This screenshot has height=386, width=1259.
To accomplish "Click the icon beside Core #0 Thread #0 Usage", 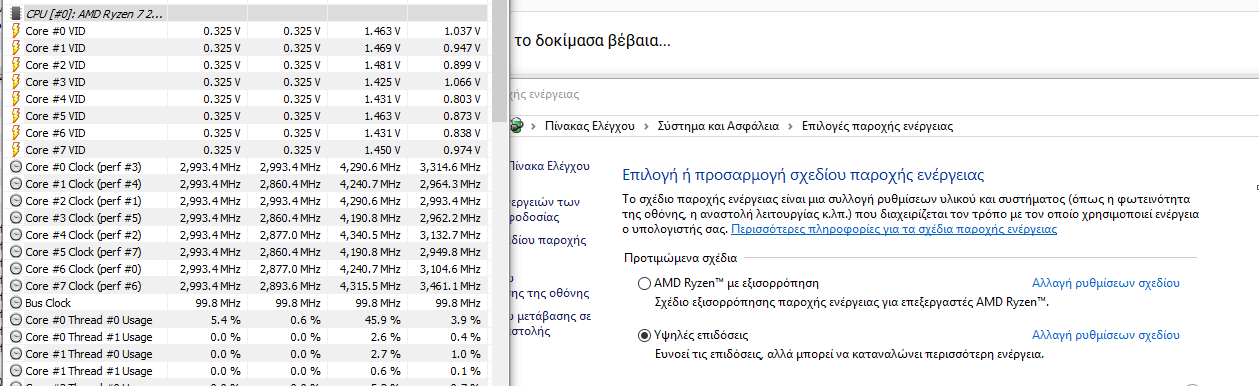I will coord(16,320).
